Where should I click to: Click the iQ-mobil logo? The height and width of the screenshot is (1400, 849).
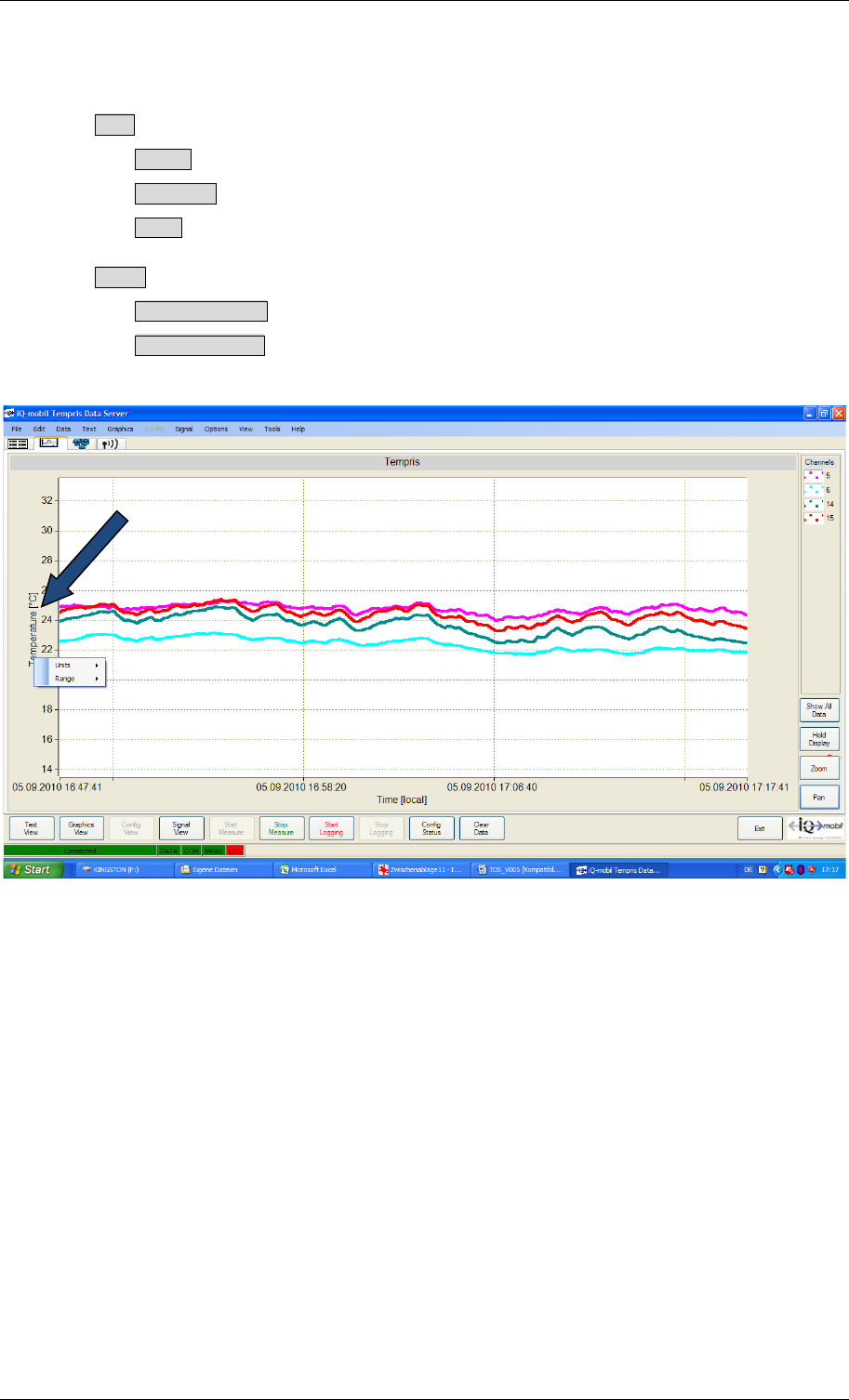(x=816, y=827)
